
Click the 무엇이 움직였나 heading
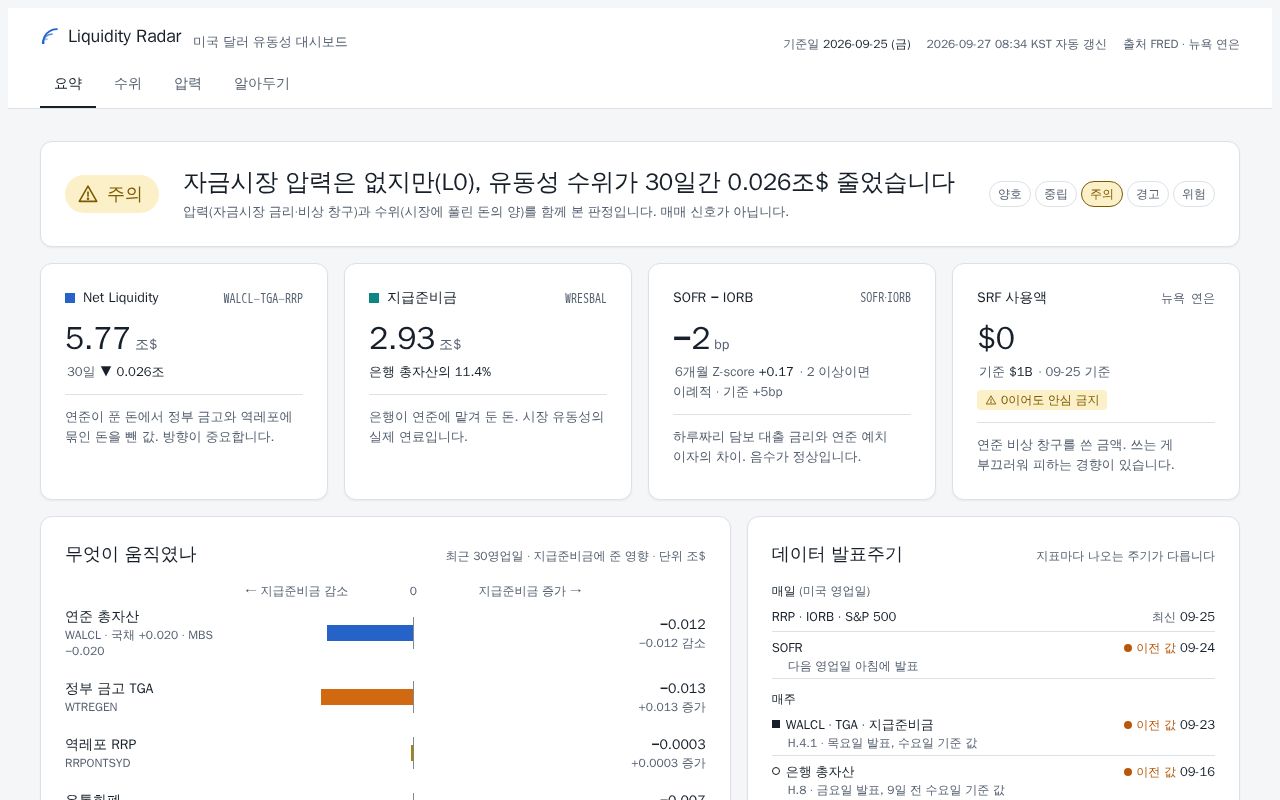[131, 554]
